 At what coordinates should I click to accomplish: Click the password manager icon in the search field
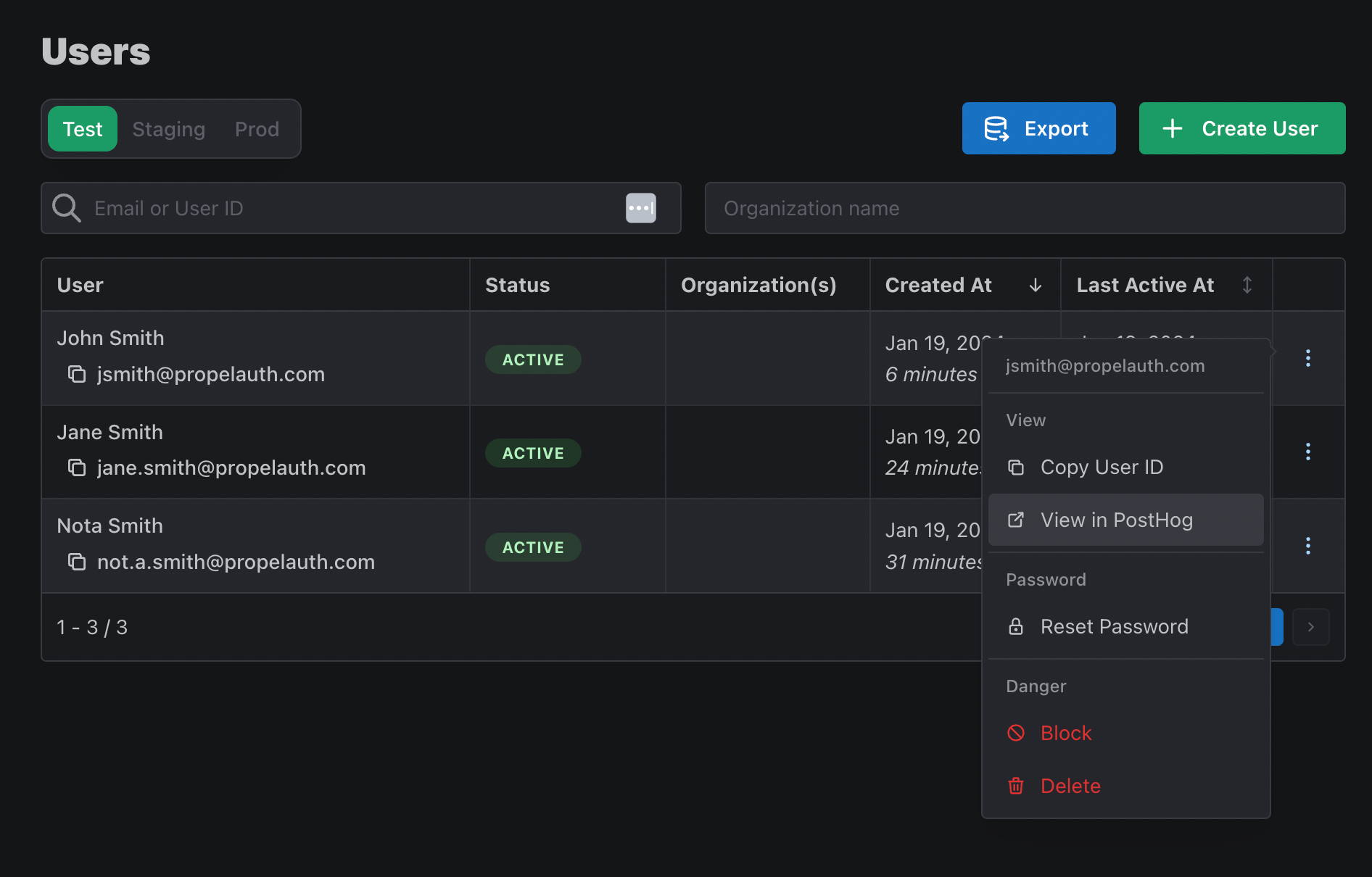(x=641, y=208)
